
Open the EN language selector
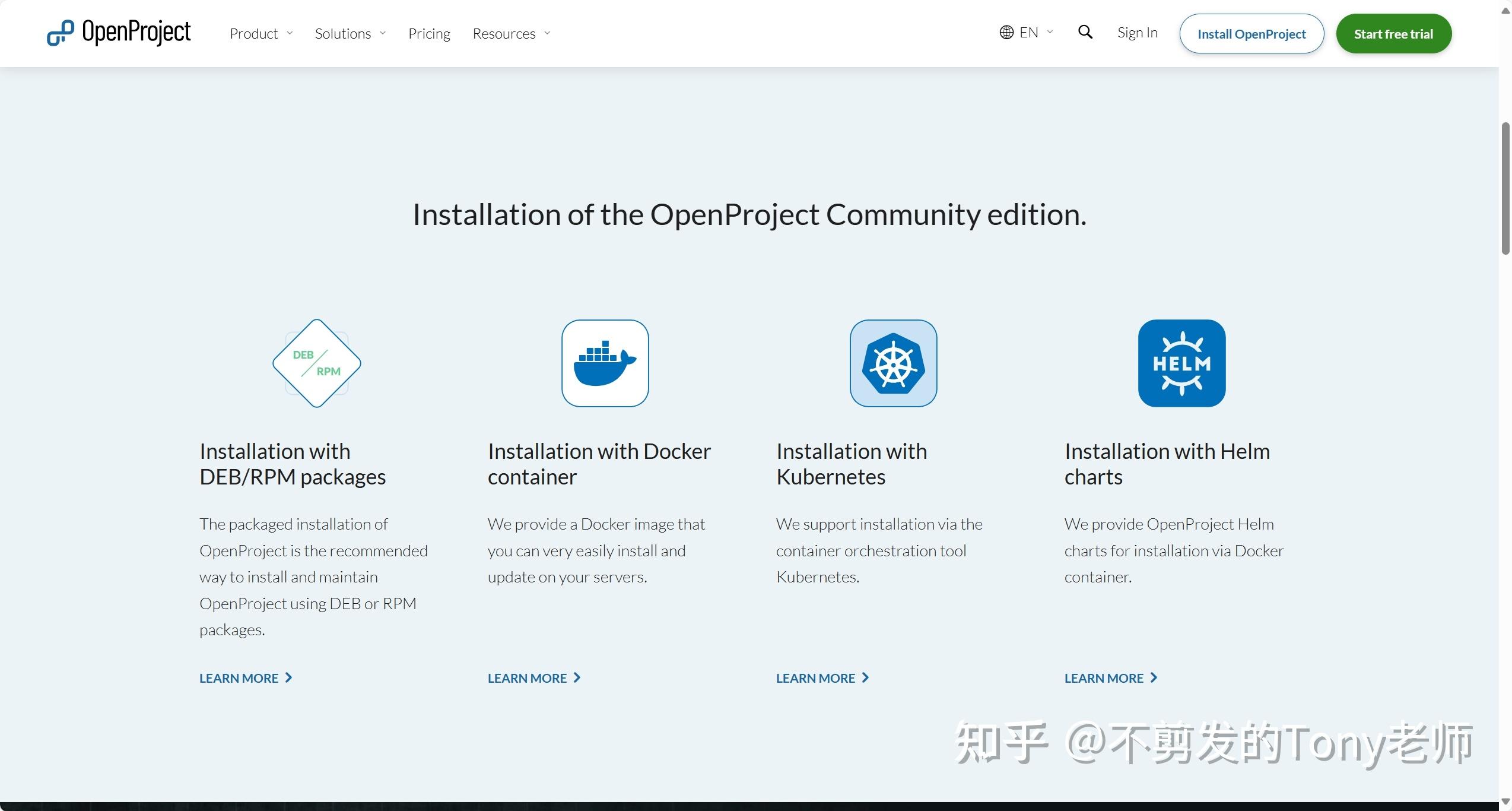tap(1029, 33)
